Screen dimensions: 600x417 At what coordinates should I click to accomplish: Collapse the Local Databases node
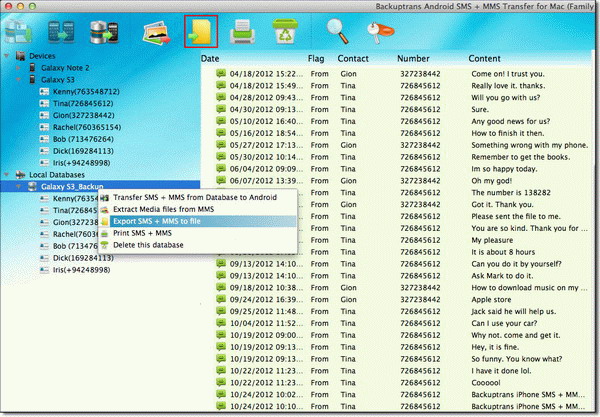tap(7, 175)
